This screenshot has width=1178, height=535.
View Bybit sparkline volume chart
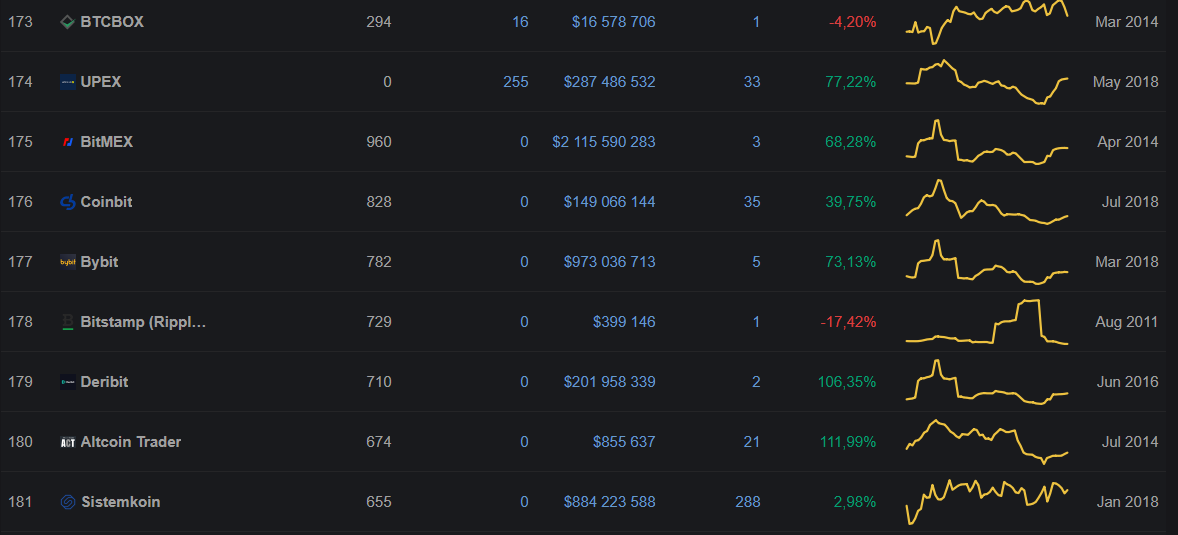point(987,262)
